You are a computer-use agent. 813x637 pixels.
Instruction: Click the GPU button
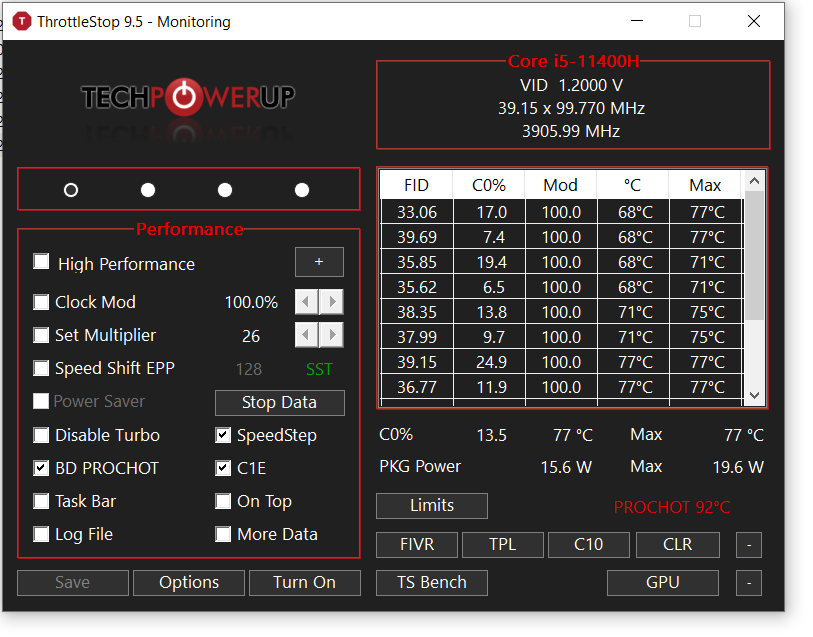pos(663,583)
